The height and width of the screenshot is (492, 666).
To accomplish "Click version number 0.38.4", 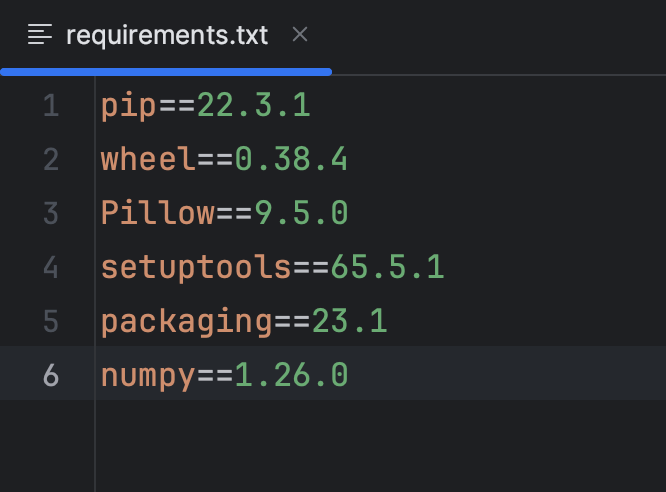I will (291, 159).
